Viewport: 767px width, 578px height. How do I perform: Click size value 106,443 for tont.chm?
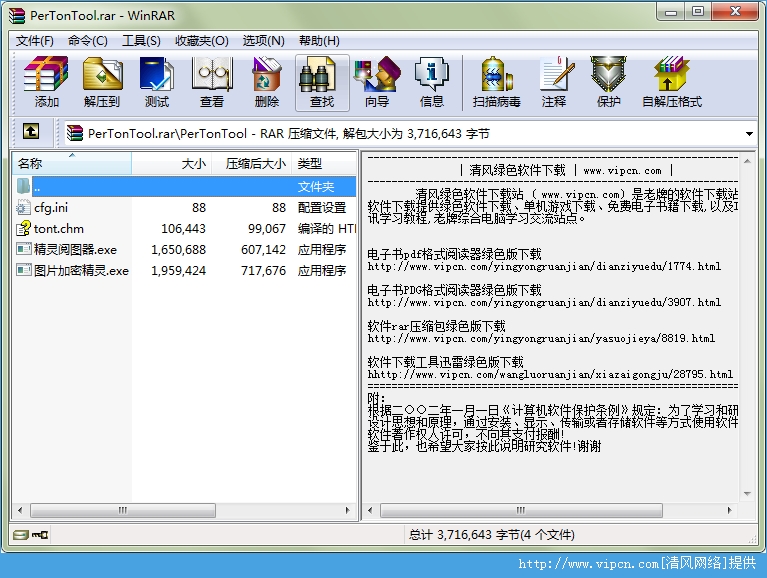click(x=183, y=228)
